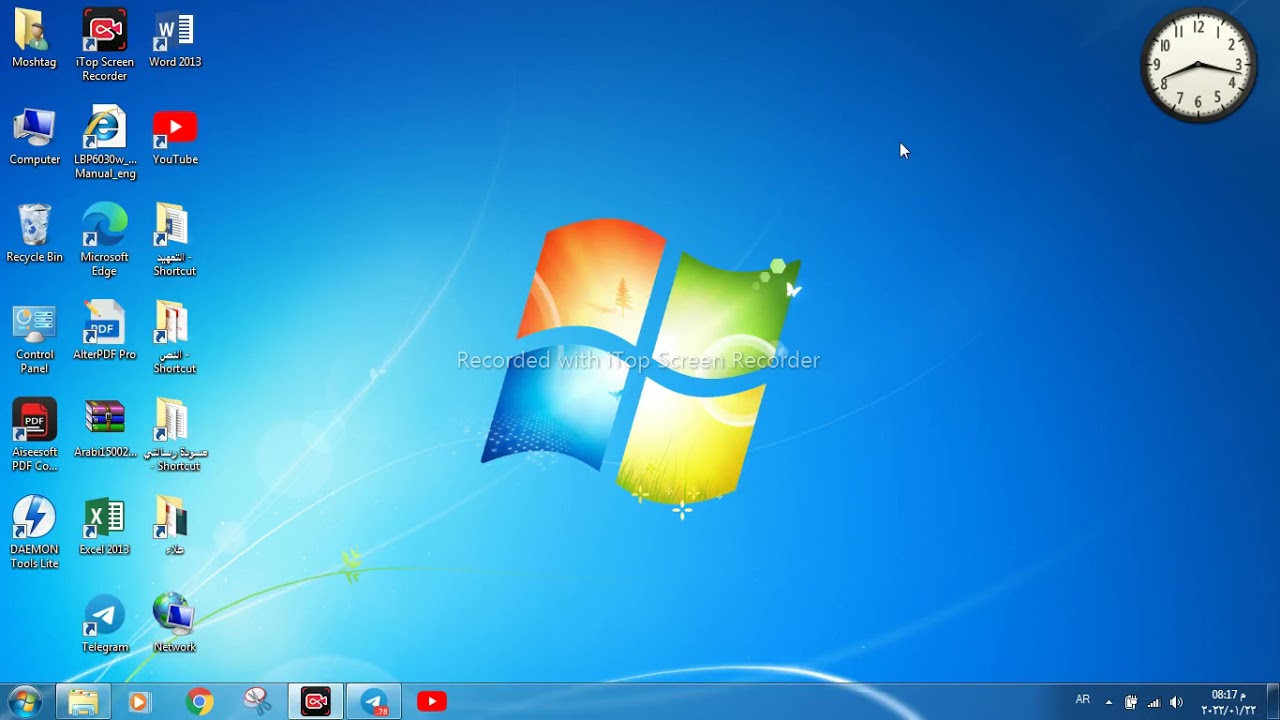Select the DAEMON Tools Lite shortcut
Screen dimensions: 1280x720
tap(34, 533)
